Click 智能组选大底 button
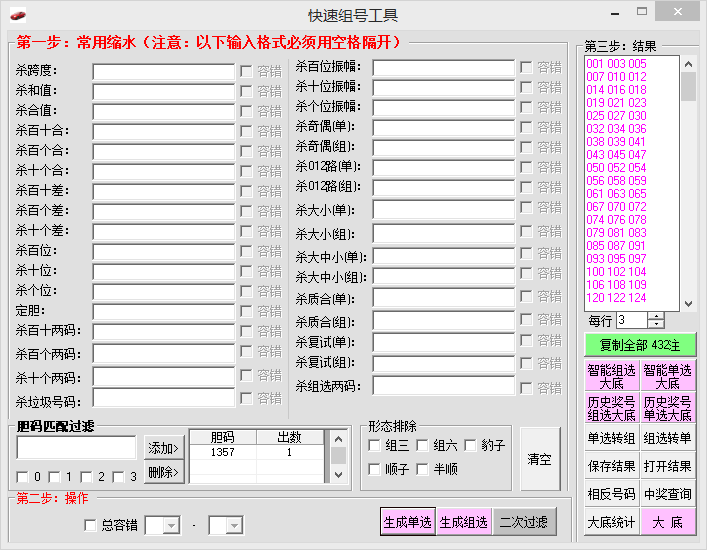 pos(611,376)
